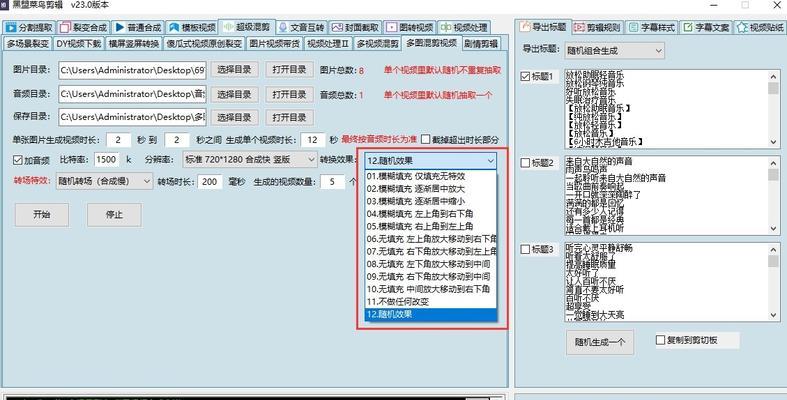The width and height of the screenshot is (787, 400).
Task: Click 打开目录 for 图片目录
Action: (x=290, y=70)
